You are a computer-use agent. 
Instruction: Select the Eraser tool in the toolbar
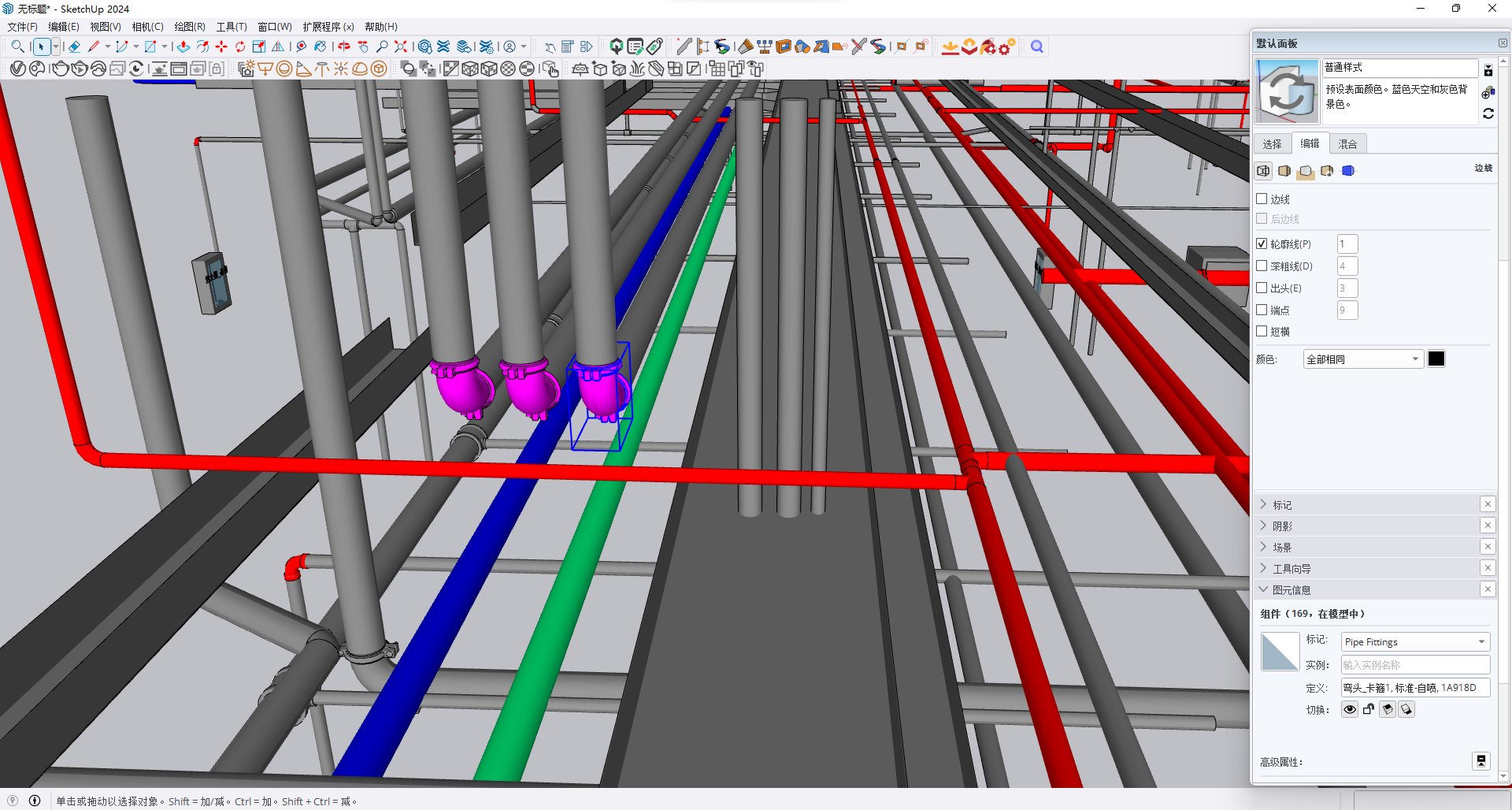74,47
